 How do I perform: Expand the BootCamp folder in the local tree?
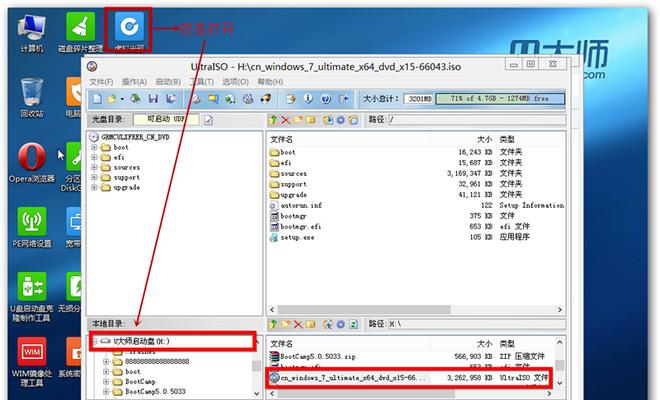[106, 382]
